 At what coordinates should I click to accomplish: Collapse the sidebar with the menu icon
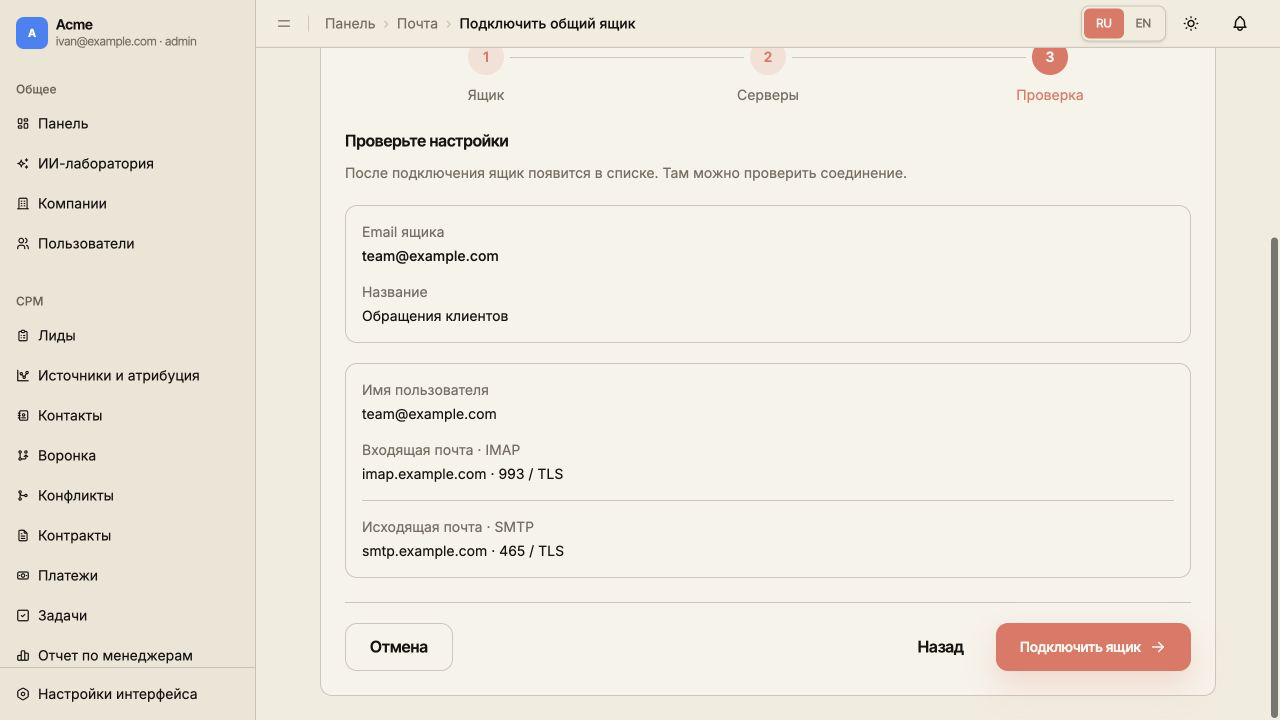tap(284, 23)
